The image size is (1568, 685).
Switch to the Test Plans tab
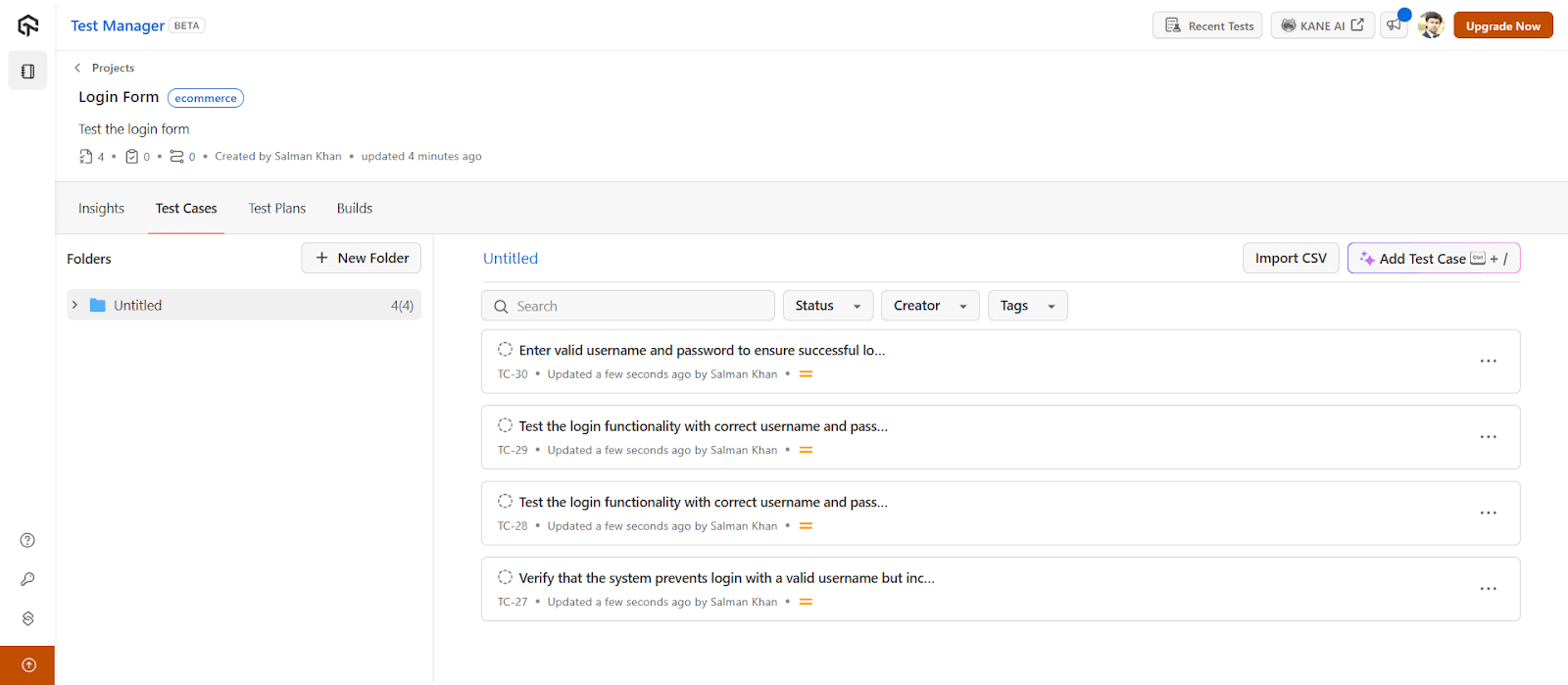pyautogui.click(x=277, y=208)
